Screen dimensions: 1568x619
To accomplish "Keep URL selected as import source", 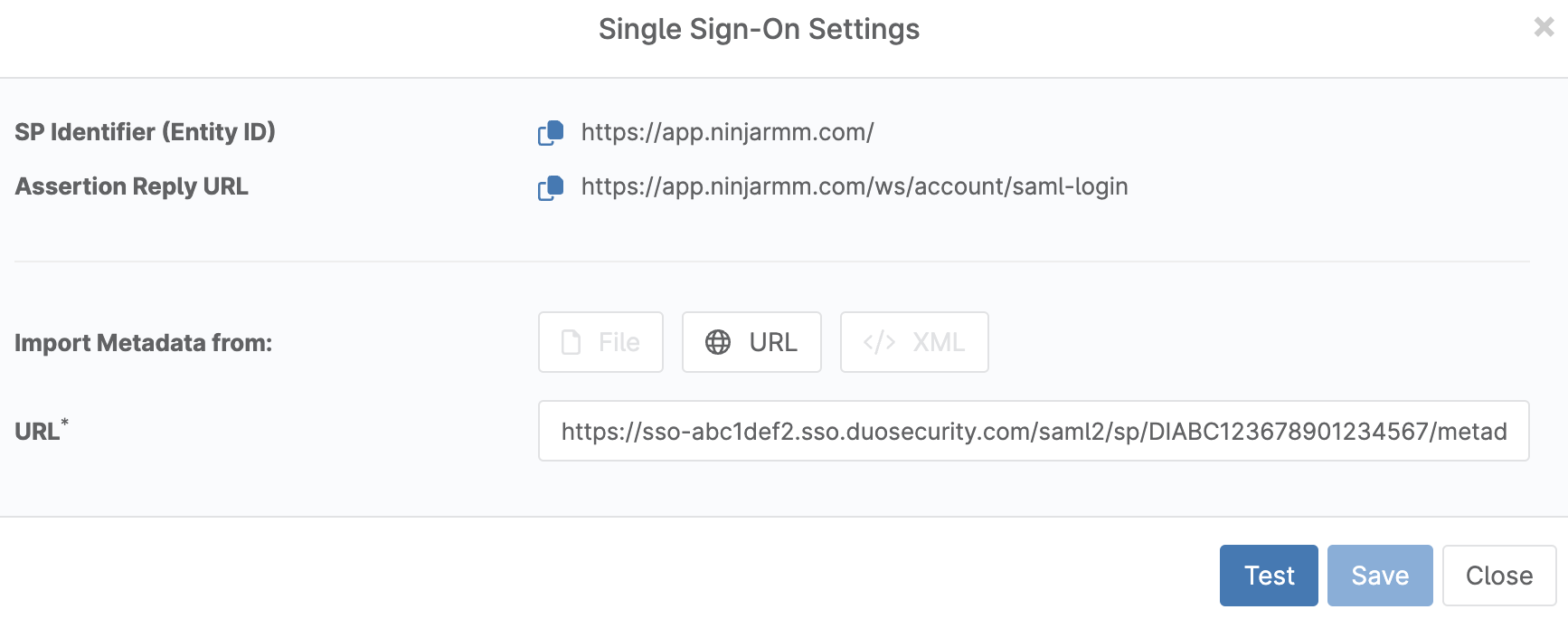I will 751,342.
